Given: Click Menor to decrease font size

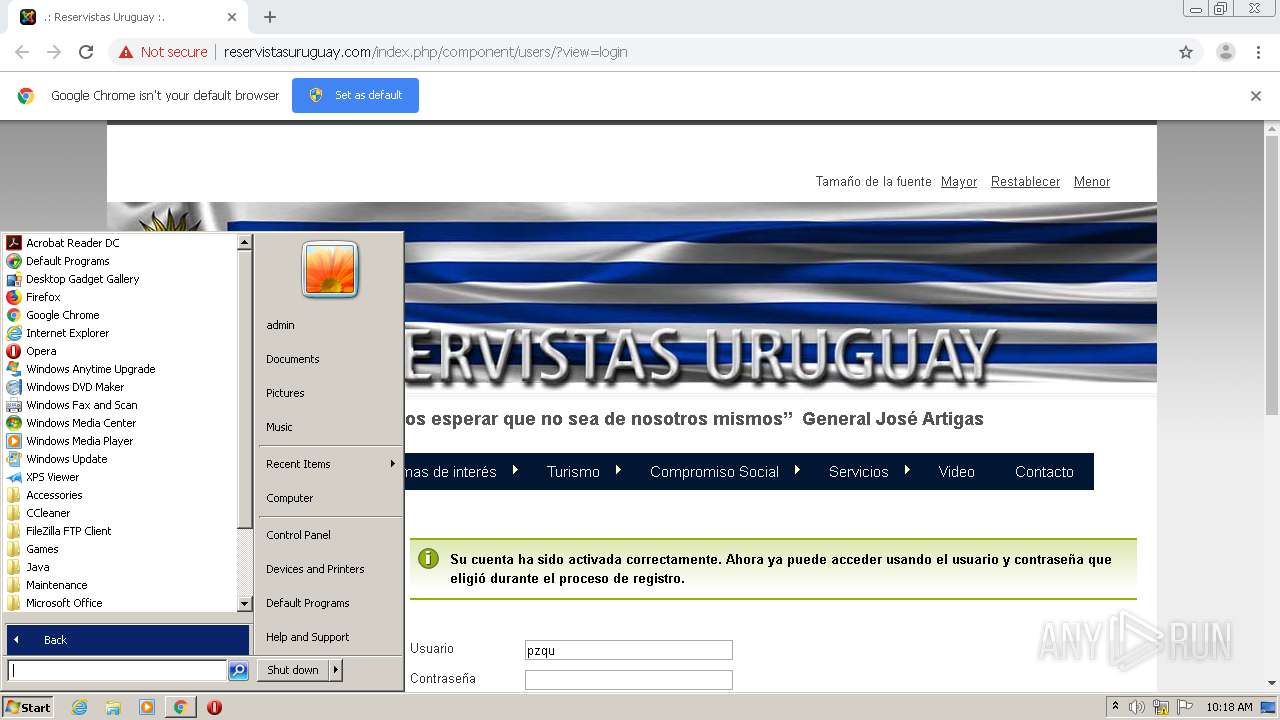Looking at the screenshot, I should 1092,182.
